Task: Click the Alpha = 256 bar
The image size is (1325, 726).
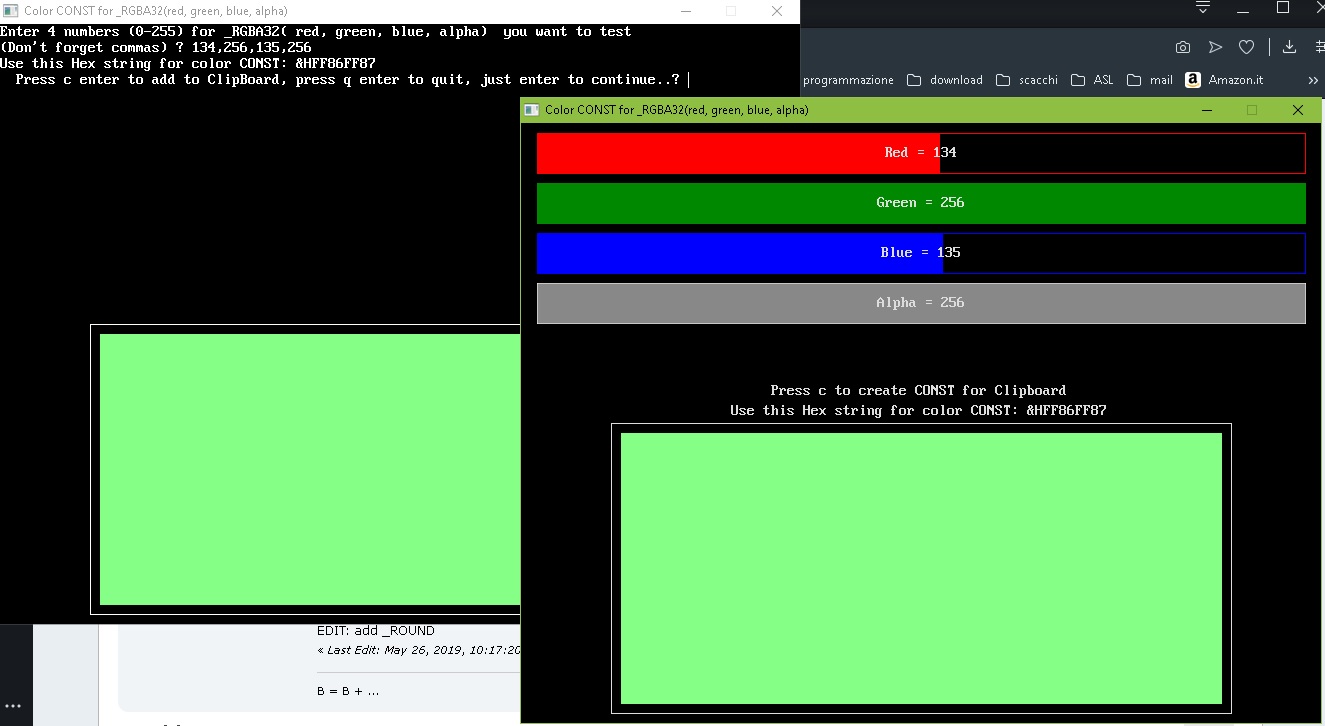Action: [x=921, y=303]
